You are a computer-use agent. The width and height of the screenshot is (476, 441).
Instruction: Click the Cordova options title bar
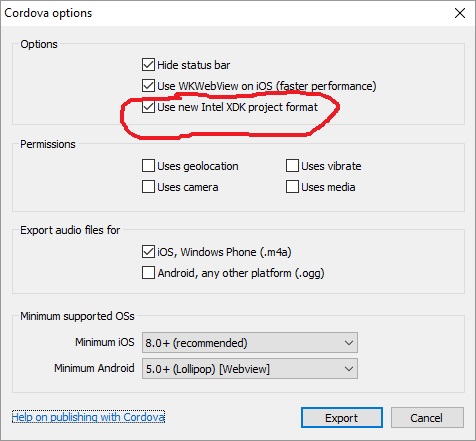pyautogui.click(x=227, y=13)
